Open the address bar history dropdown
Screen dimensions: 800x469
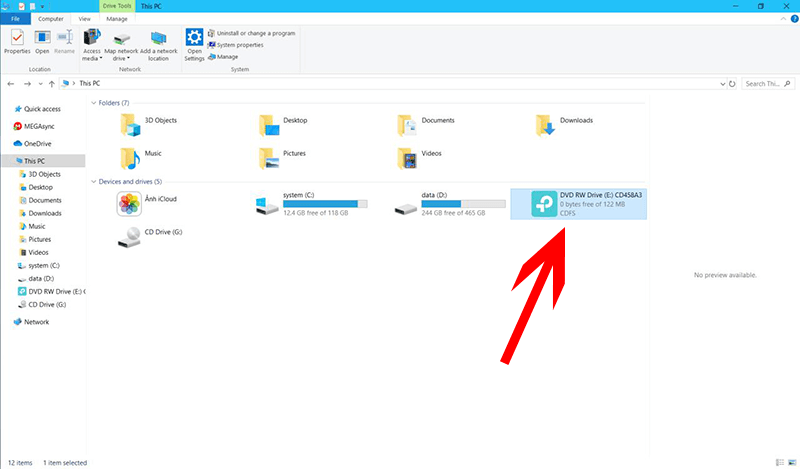point(722,84)
